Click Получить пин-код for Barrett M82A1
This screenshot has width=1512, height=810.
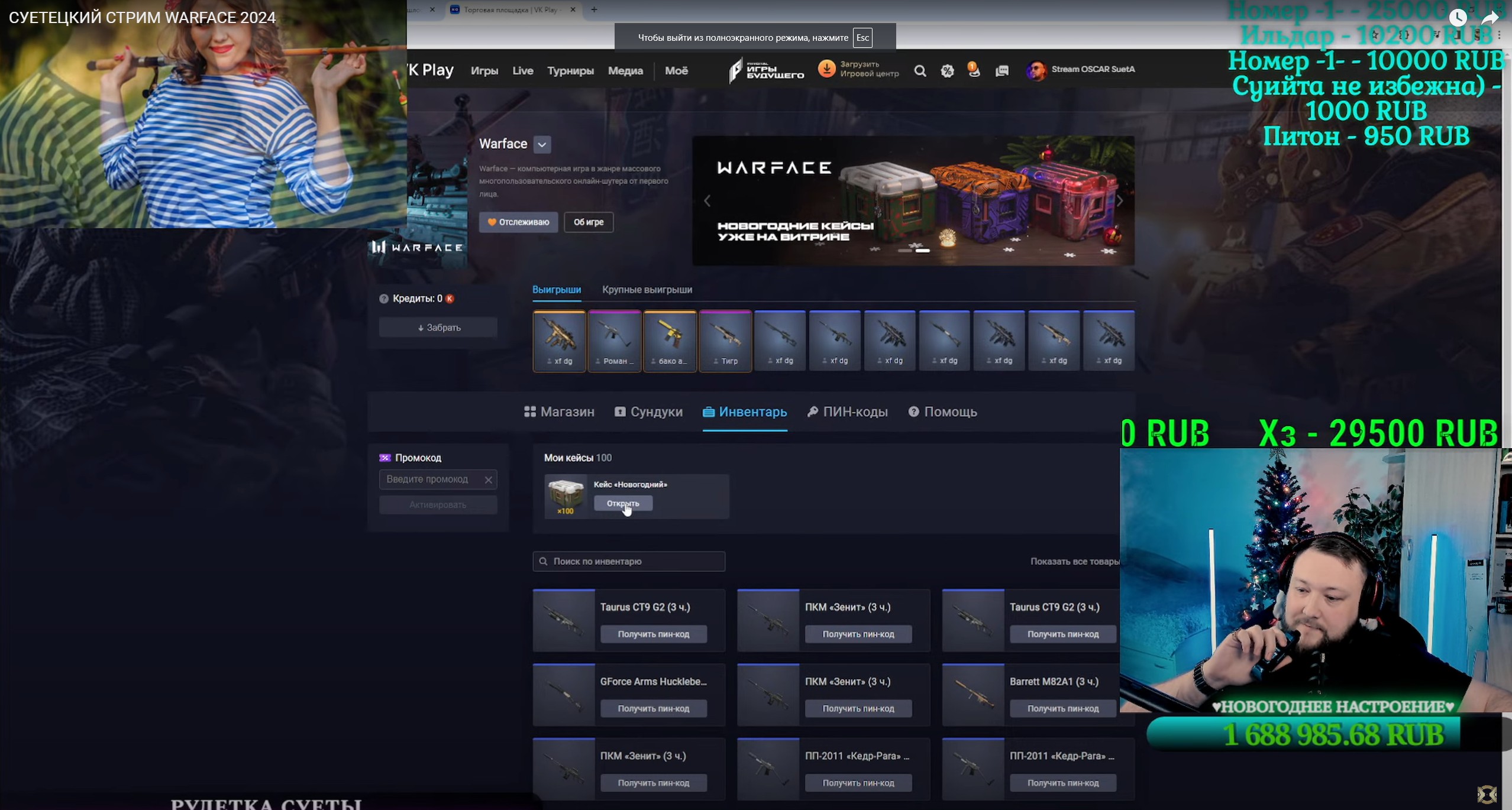click(x=1062, y=708)
